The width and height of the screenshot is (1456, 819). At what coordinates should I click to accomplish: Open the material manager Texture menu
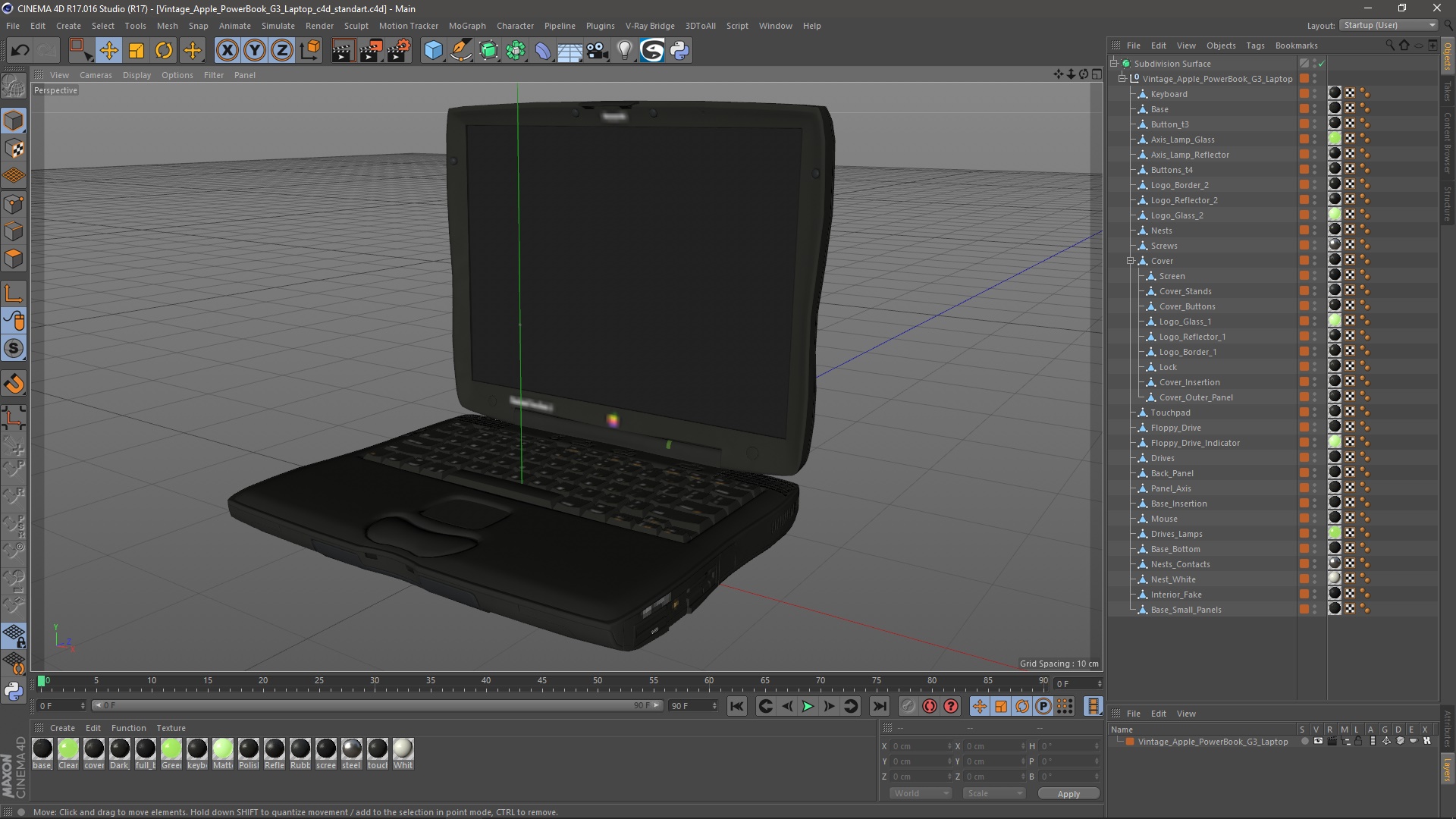171,728
